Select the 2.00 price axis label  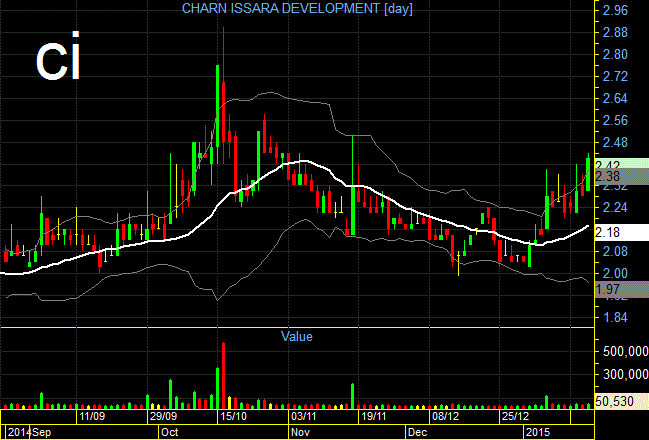[615, 273]
